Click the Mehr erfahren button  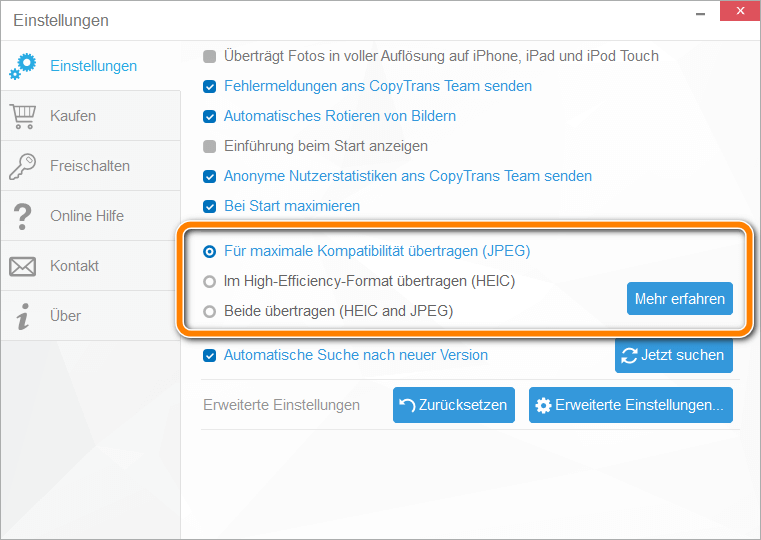[679, 298]
